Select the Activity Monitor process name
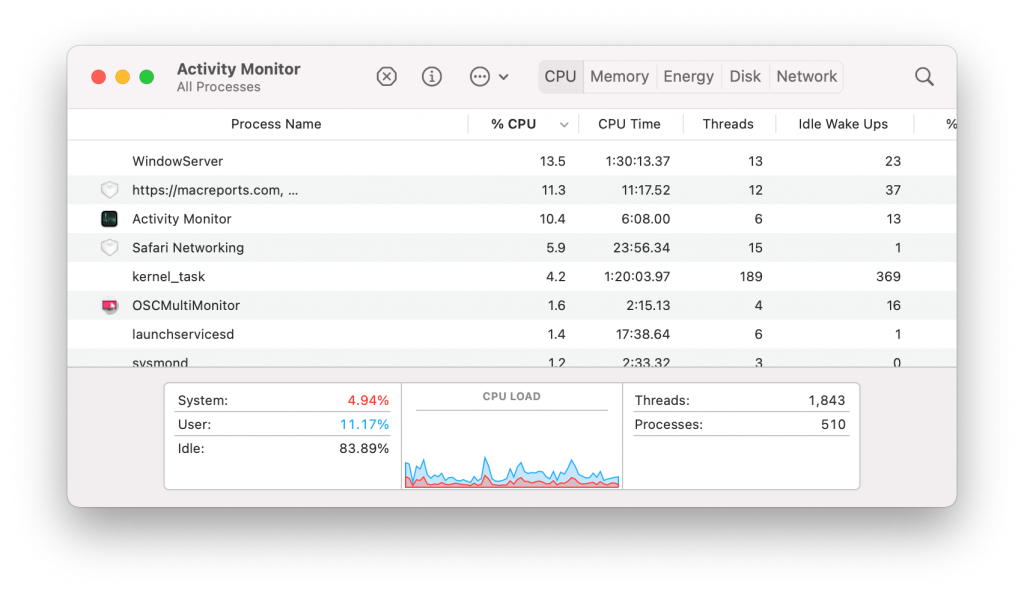 point(182,219)
